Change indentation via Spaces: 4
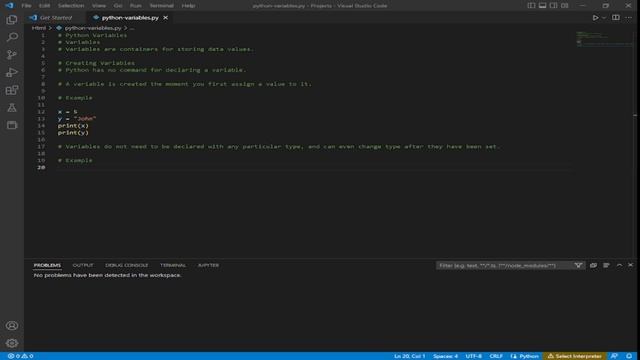The width and height of the screenshot is (640, 360). pos(445,356)
